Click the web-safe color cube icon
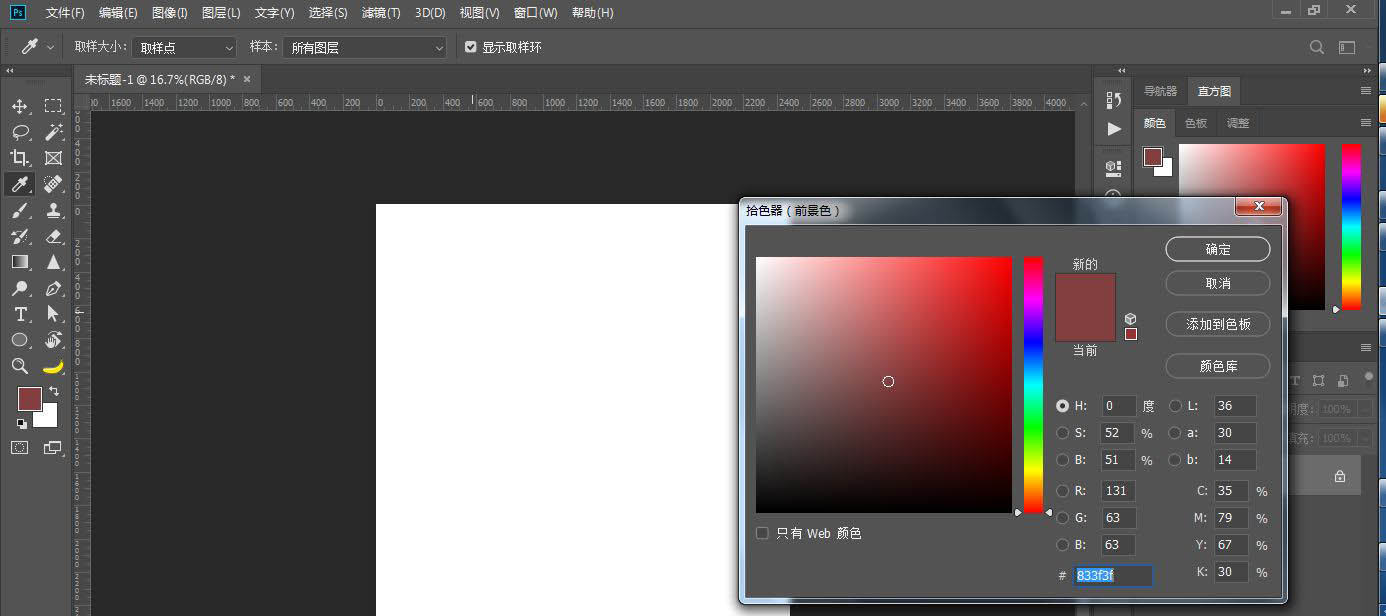Screen dimensions: 1386x616 1131,319
